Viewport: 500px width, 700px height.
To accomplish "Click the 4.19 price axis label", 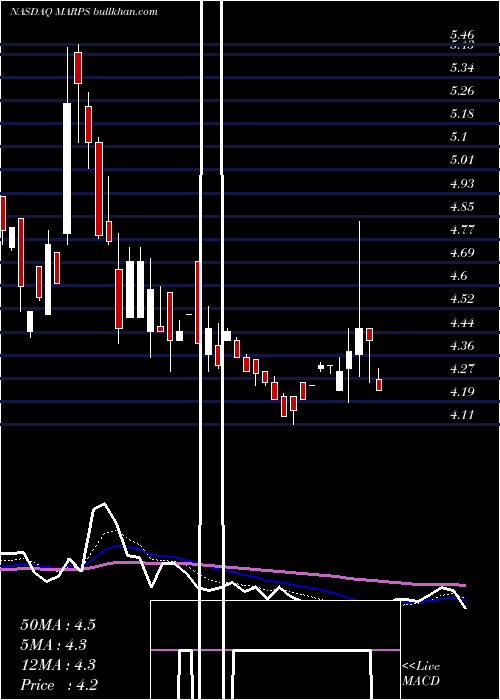I will pos(462,392).
